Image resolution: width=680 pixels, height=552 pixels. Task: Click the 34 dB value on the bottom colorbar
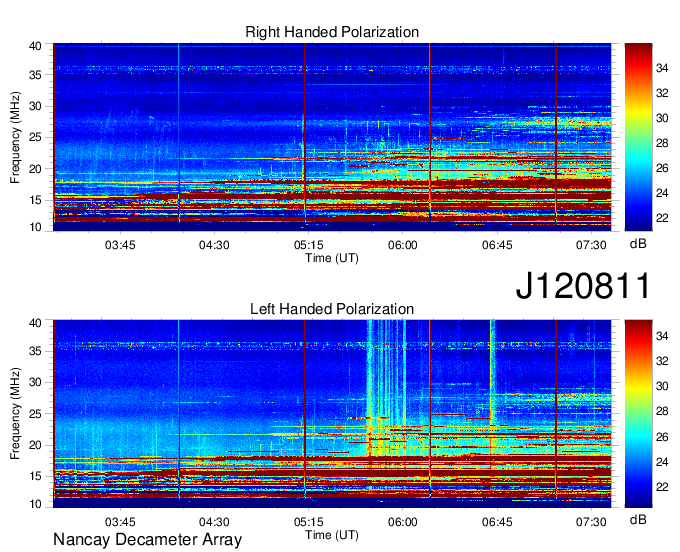662,336
